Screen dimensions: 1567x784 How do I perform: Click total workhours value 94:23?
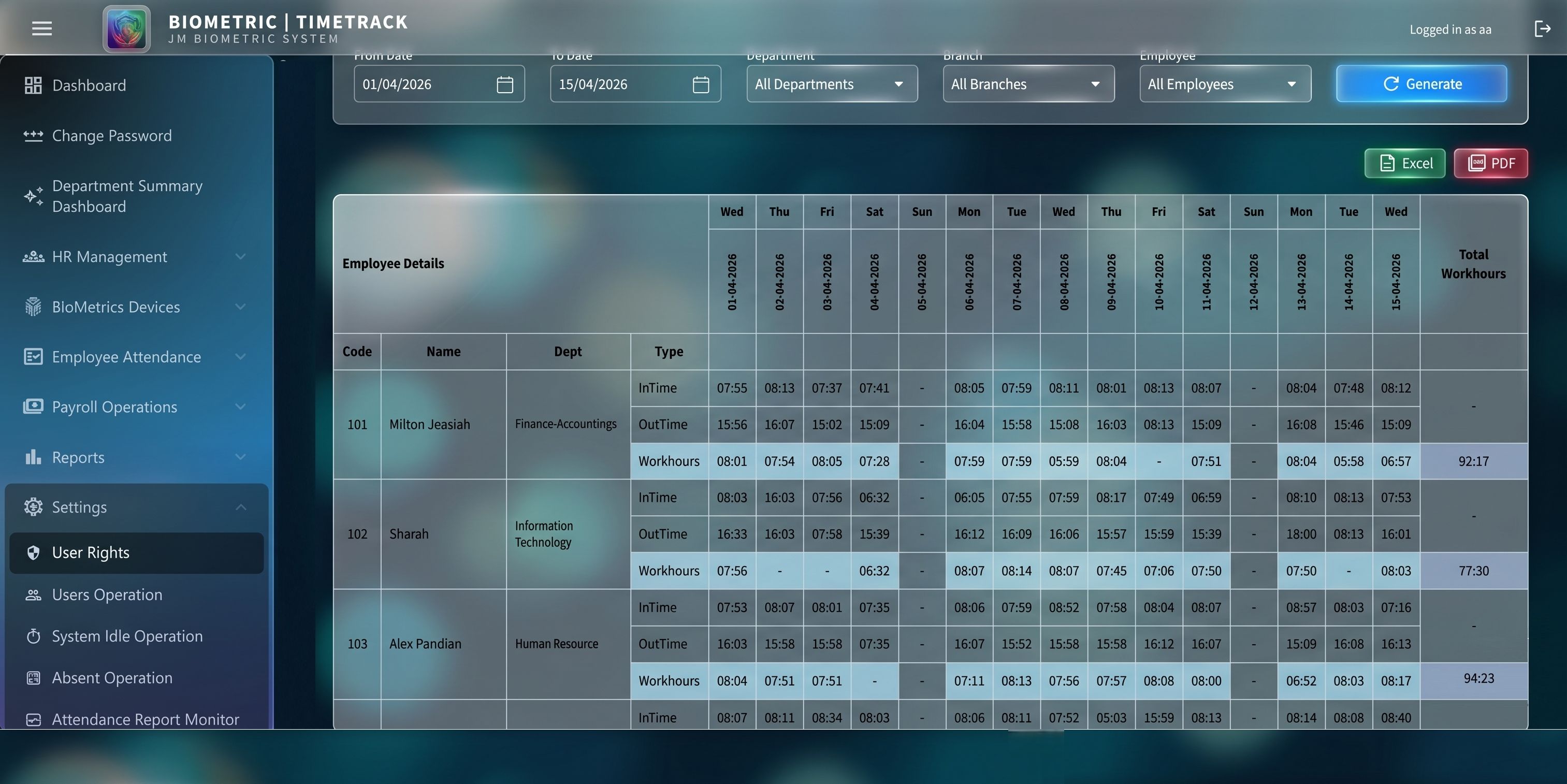[1478, 678]
